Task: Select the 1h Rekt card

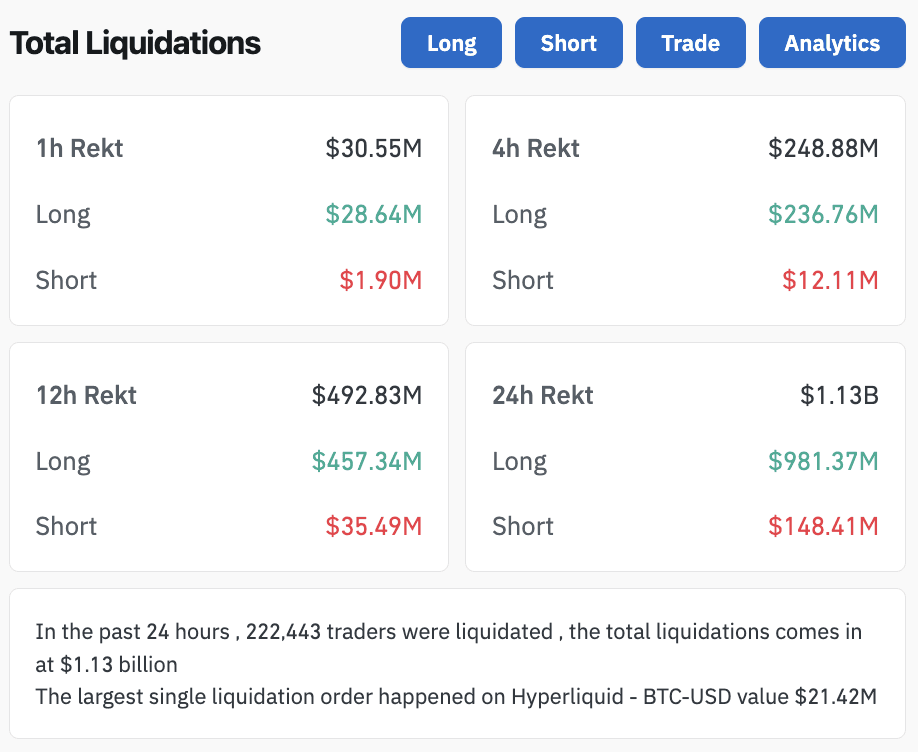Action: [228, 210]
